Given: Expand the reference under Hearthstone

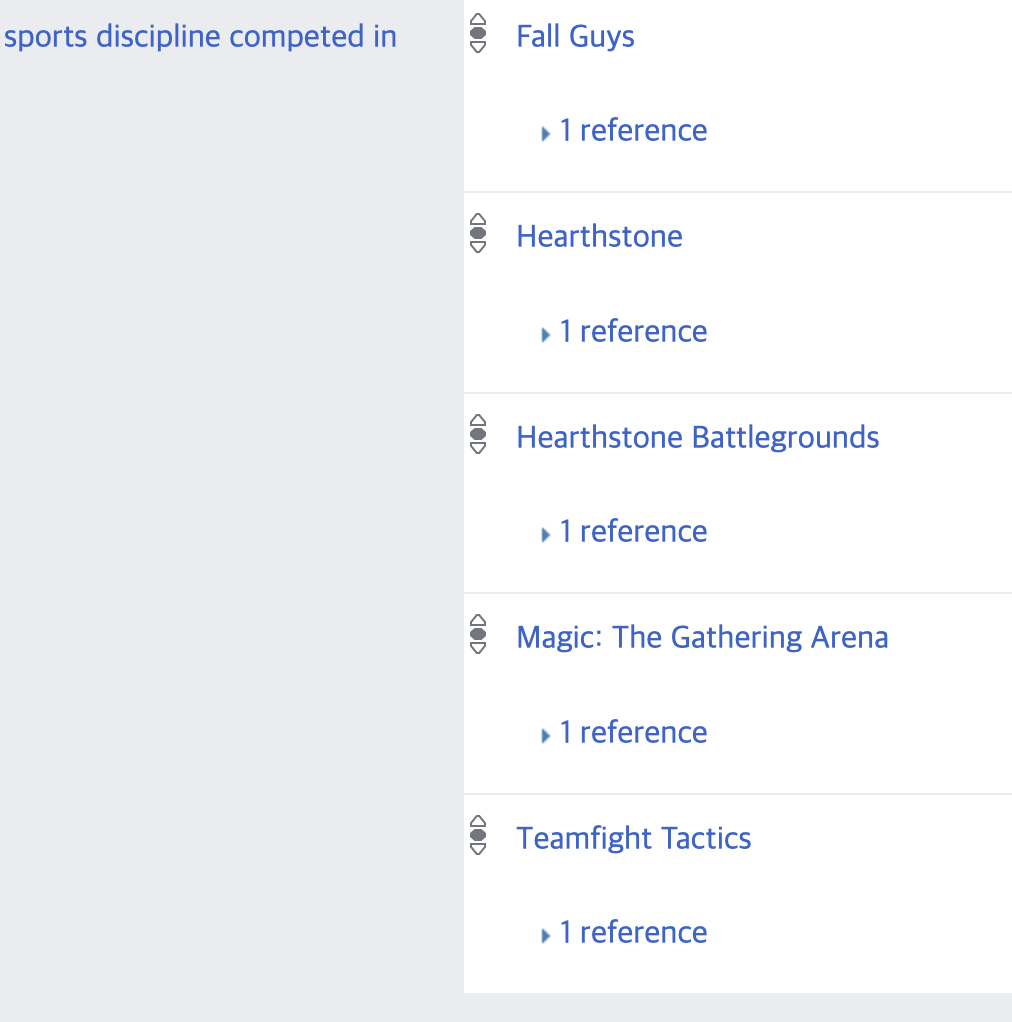Looking at the screenshot, I should (x=632, y=332).
